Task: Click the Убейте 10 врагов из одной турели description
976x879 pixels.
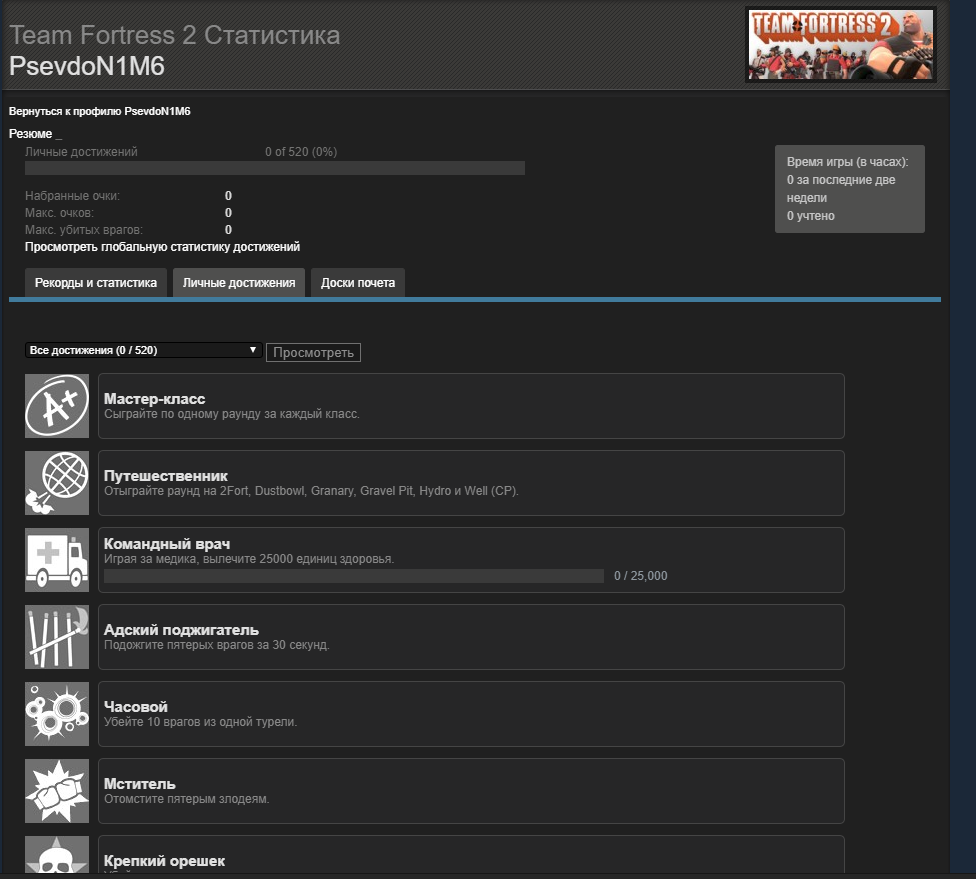Action: click(x=200, y=722)
